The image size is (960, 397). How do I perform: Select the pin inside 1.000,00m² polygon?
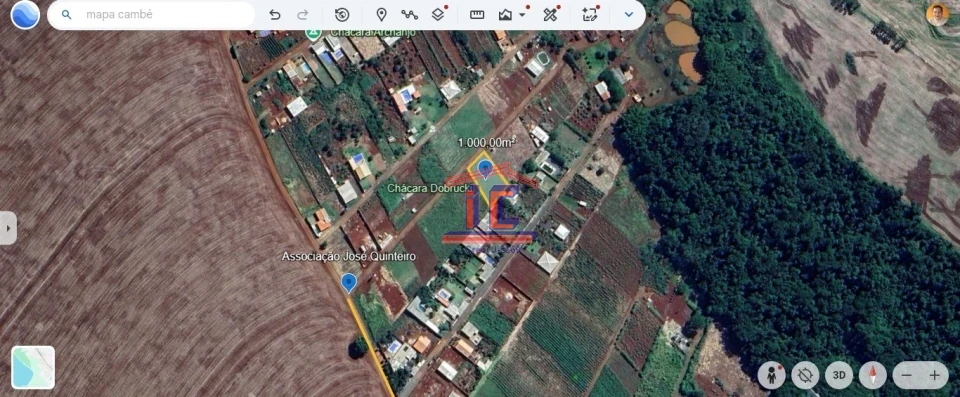coord(486,168)
